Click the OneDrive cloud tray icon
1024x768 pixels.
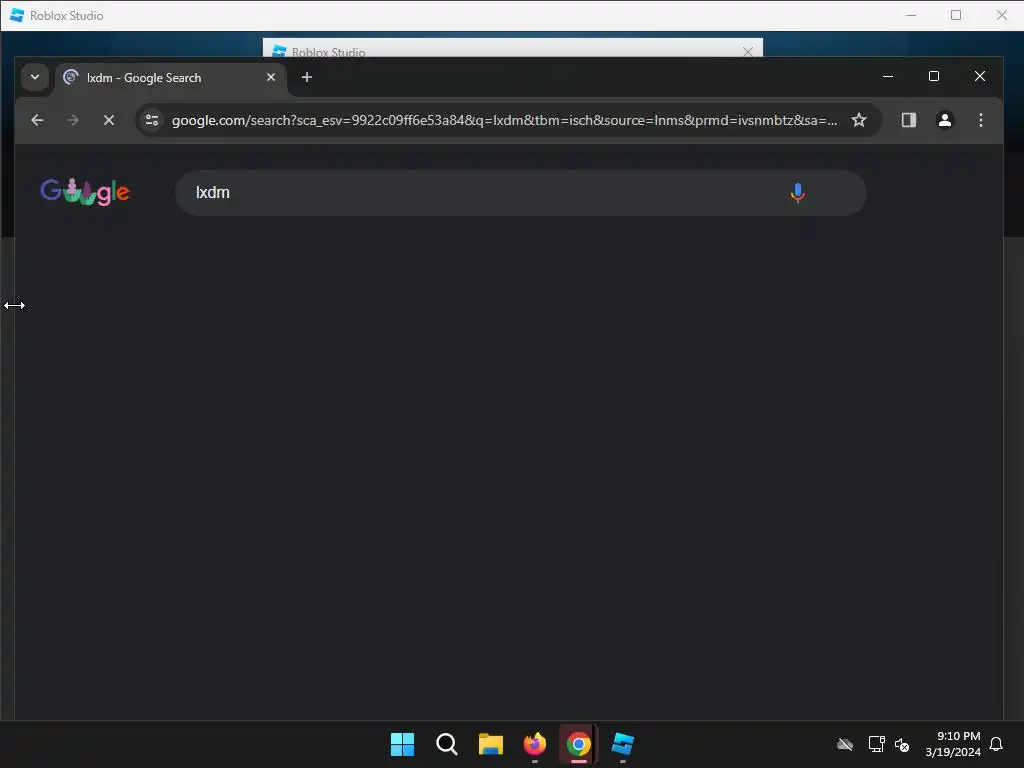pyautogui.click(x=845, y=744)
